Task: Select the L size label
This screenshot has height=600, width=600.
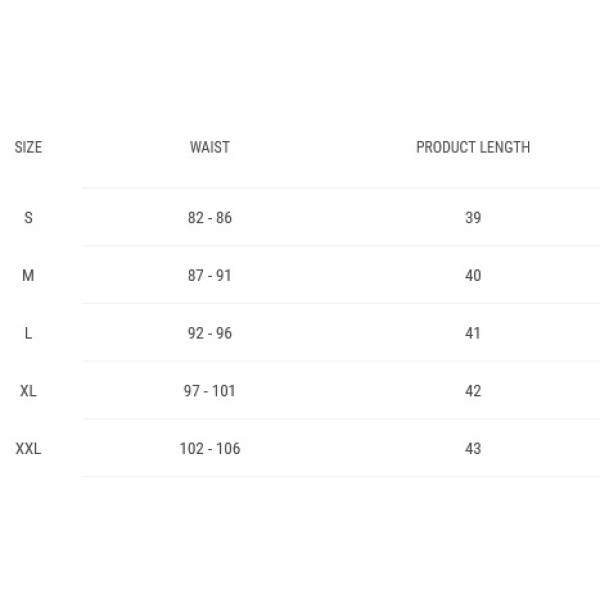Action: (x=28, y=333)
